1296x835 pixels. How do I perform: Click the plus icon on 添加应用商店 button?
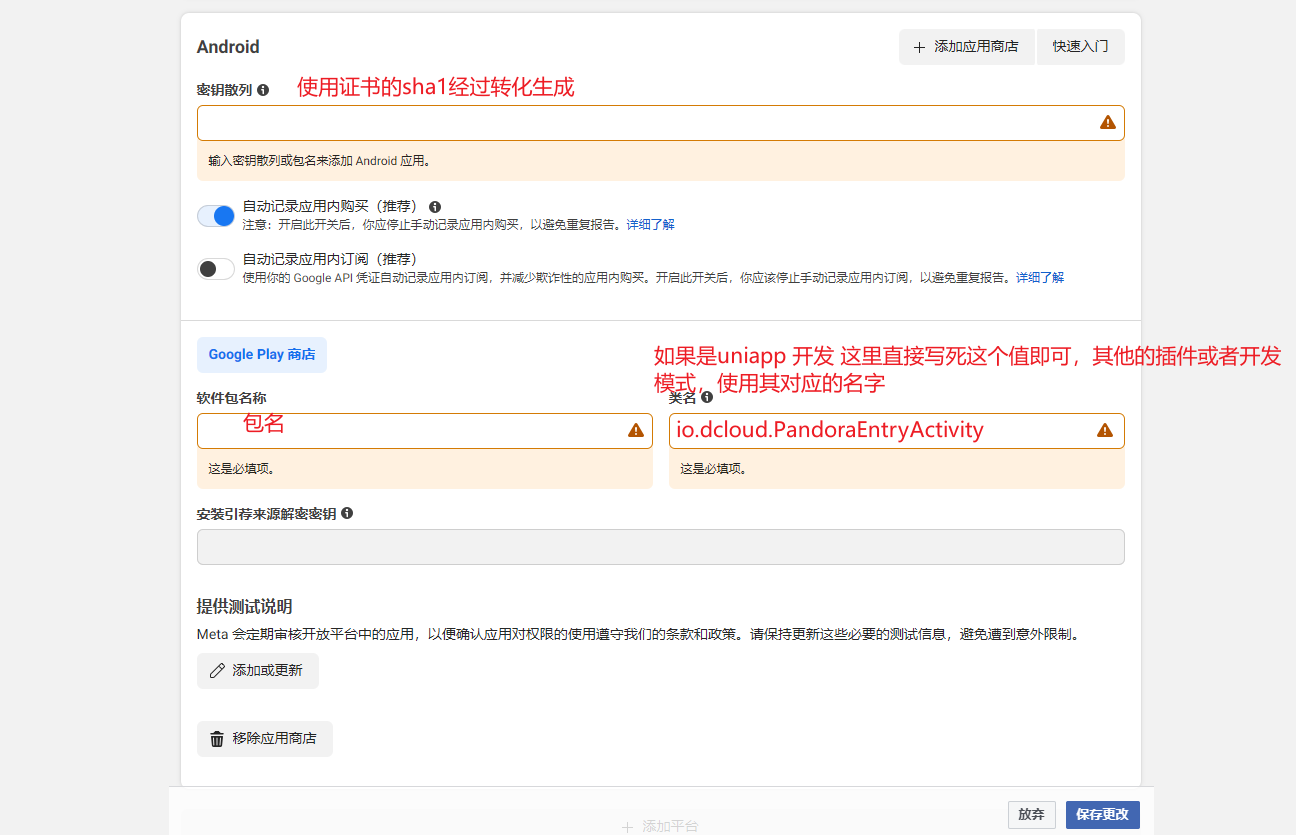(919, 47)
